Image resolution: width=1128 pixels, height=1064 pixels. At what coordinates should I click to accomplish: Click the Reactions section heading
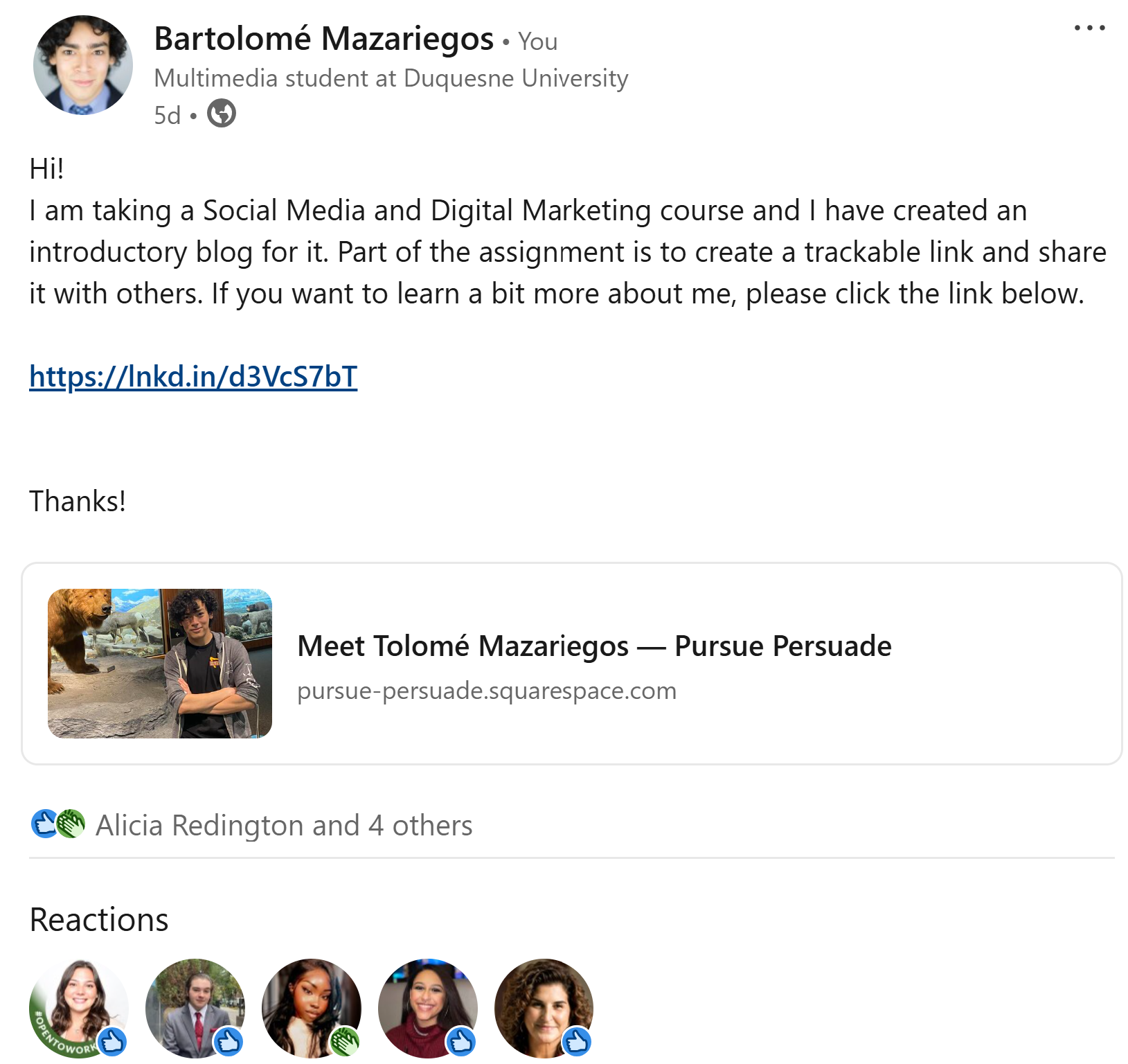pos(99,920)
